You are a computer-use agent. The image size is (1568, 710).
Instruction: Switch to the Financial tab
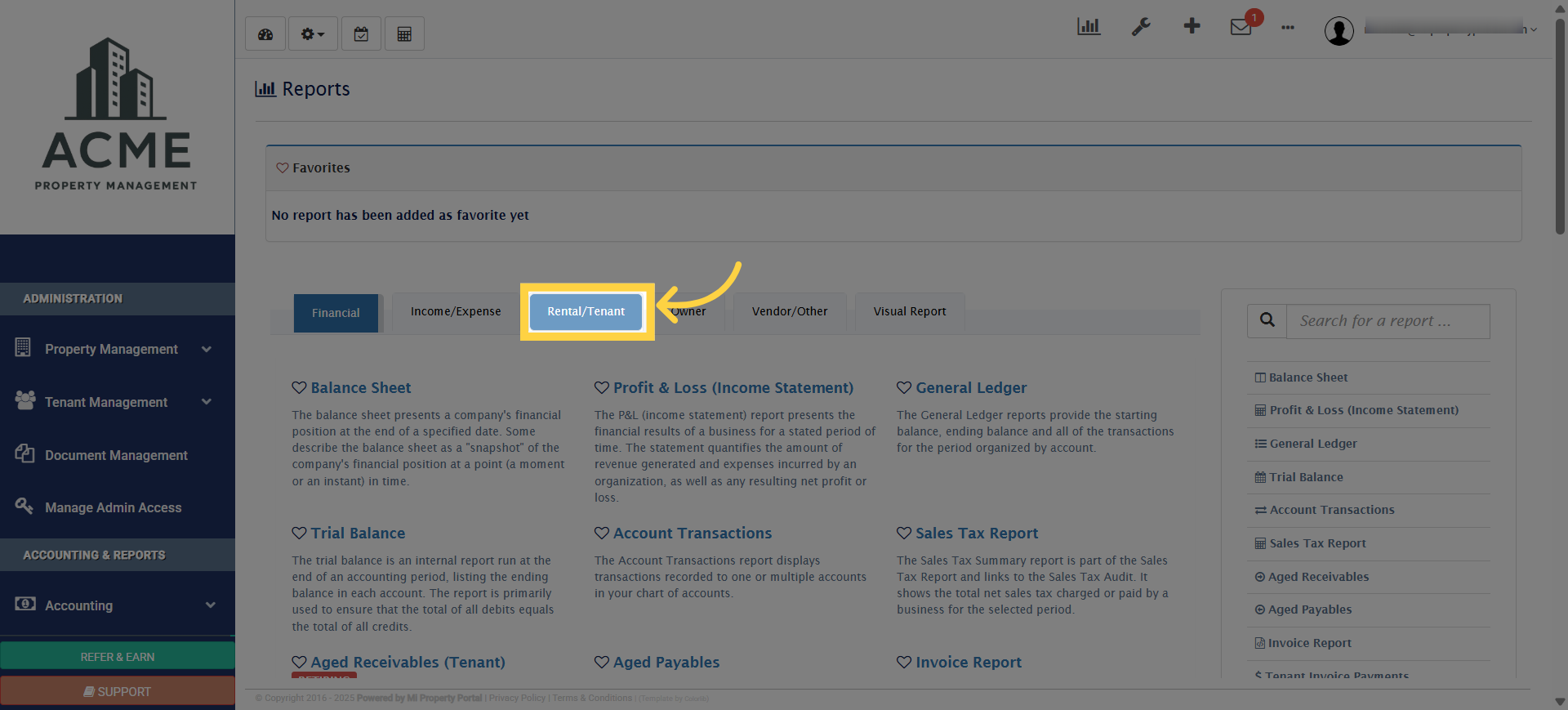[x=336, y=313]
